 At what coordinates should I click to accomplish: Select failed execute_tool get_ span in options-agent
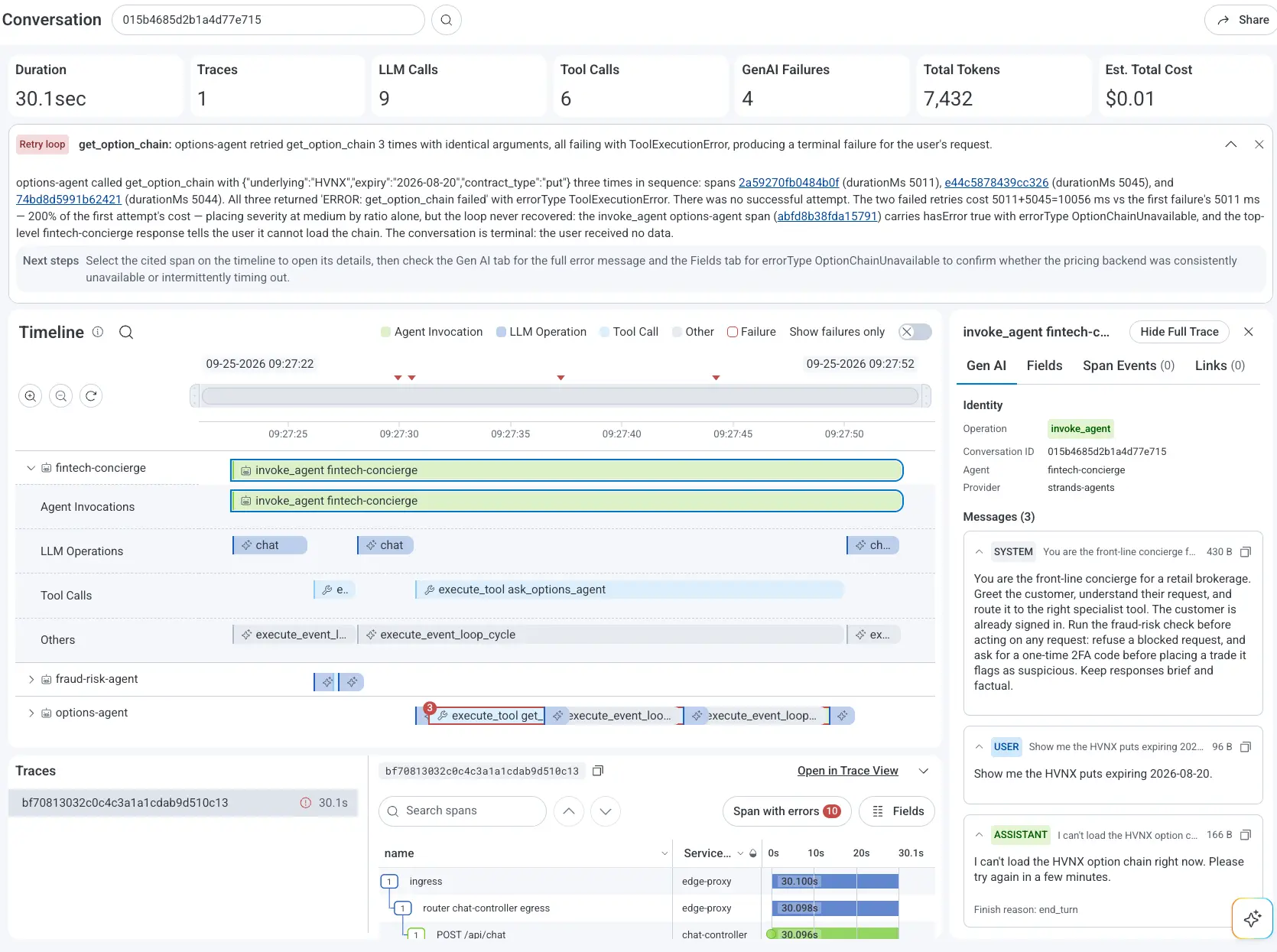click(486, 716)
